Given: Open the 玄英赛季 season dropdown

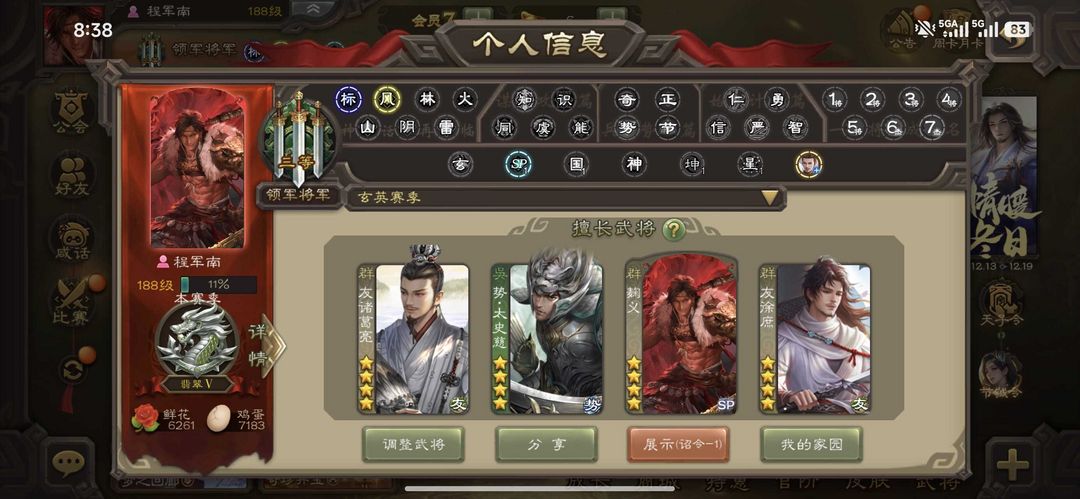Looking at the screenshot, I should tap(565, 198).
